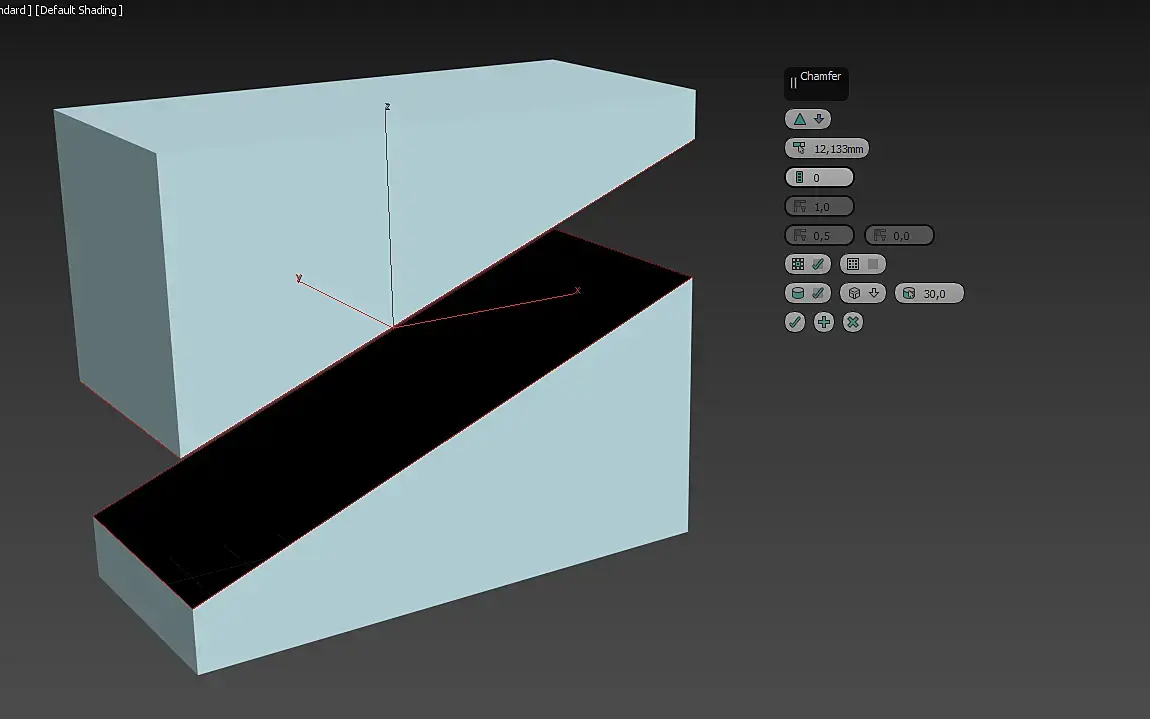Image resolution: width=1150 pixels, height=719 pixels.
Task: Click the chamfer amount field showing 12,133mm
Action: point(827,148)
